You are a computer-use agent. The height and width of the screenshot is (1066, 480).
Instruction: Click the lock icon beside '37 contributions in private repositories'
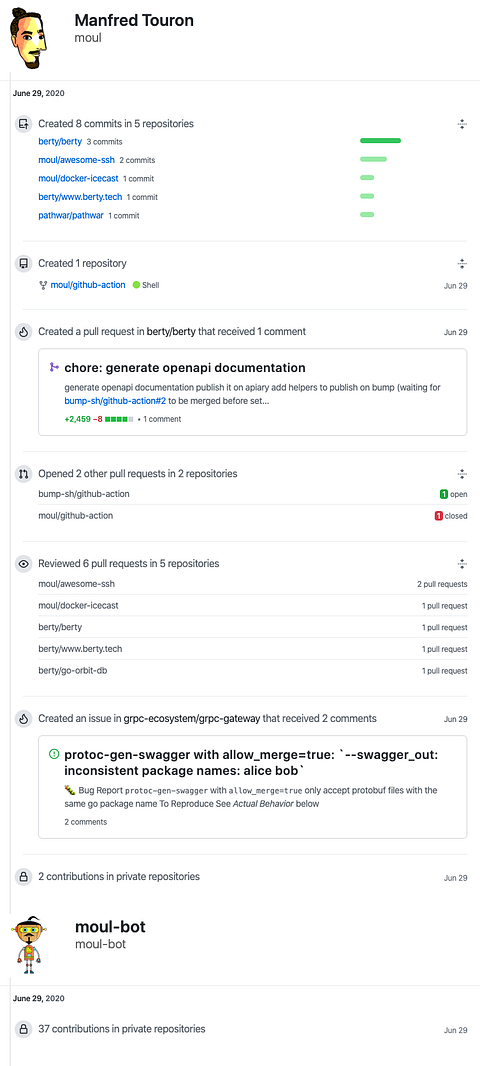click(24, 1029)
